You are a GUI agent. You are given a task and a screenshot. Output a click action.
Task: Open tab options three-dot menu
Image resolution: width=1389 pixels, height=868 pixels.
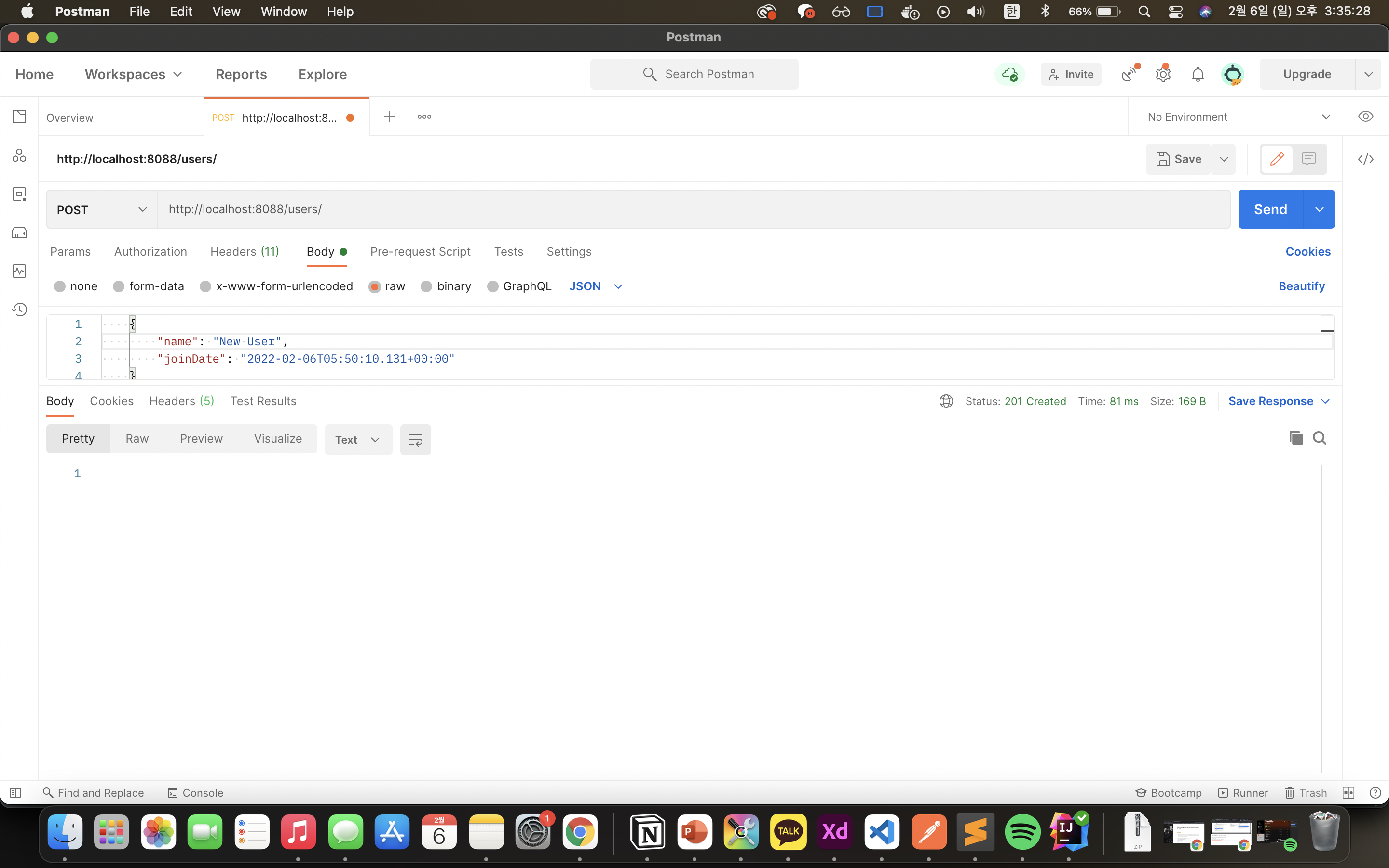(424, 117)
